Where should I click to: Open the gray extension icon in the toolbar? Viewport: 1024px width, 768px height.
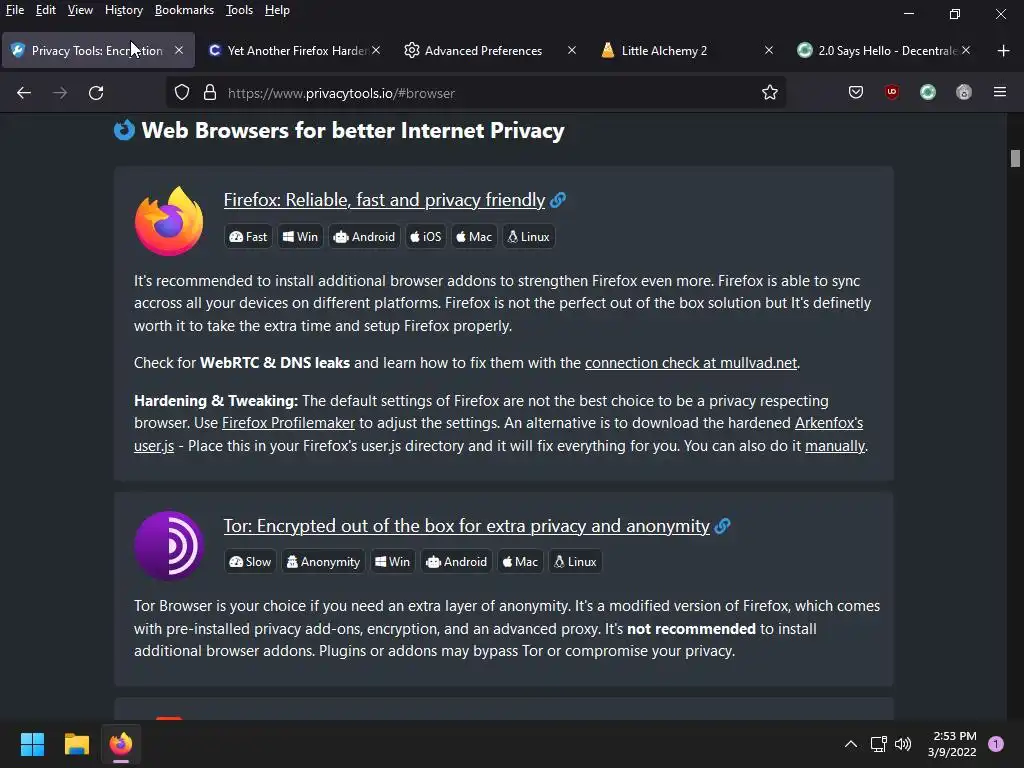(963, 92)
